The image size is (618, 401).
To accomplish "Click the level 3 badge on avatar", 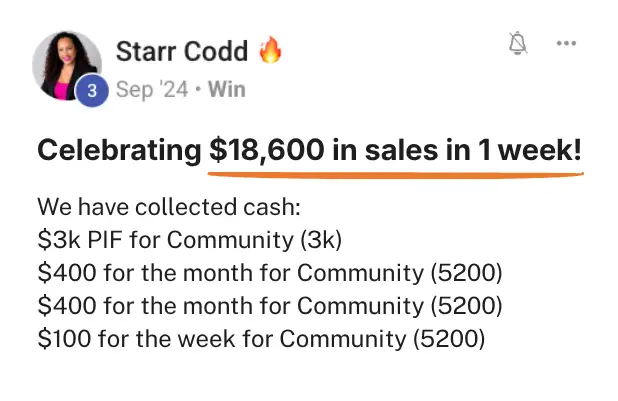I will [93, 91].
